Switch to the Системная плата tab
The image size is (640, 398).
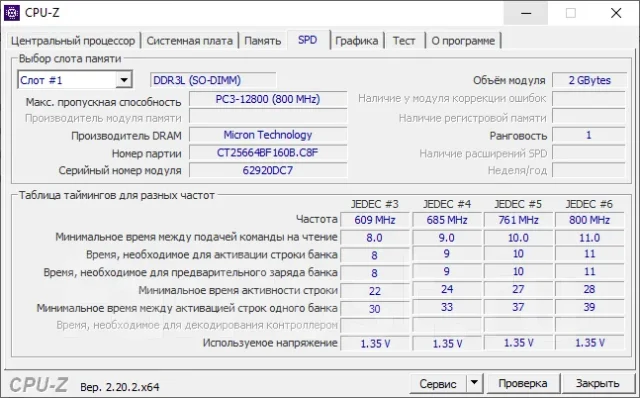click(x=189, y=41)
